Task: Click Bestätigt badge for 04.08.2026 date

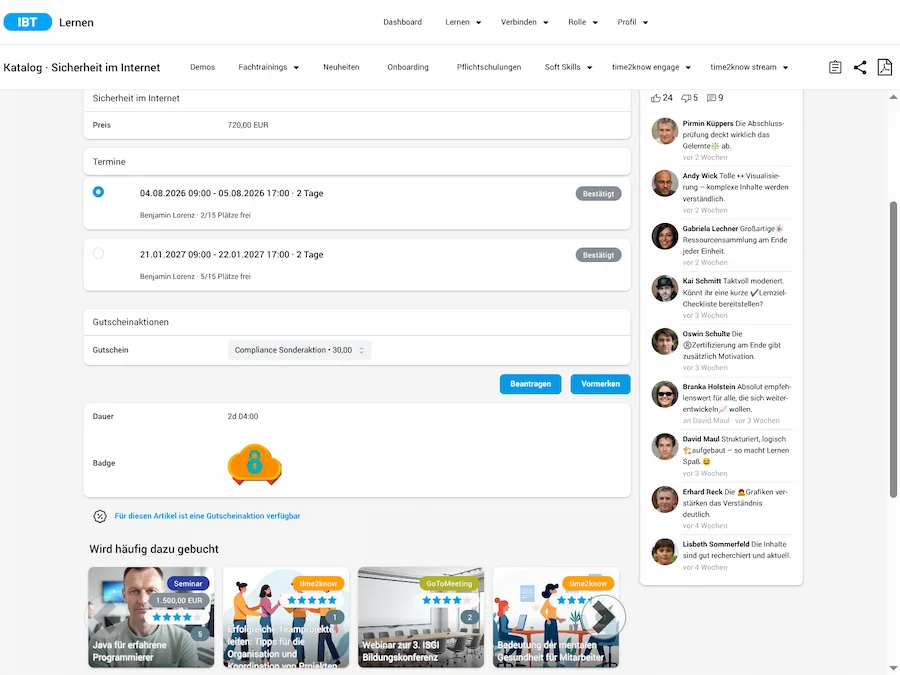Action: click(x=598, y=193)
